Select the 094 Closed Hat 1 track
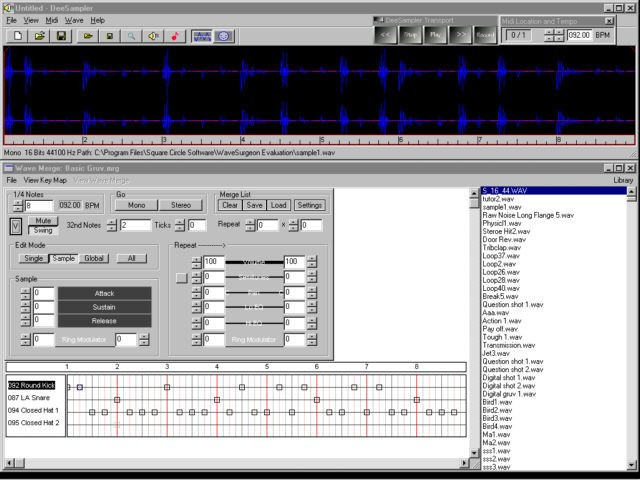The width and height of the screenshot is (640, 480). pyautogui.click(x=33, y=410)
